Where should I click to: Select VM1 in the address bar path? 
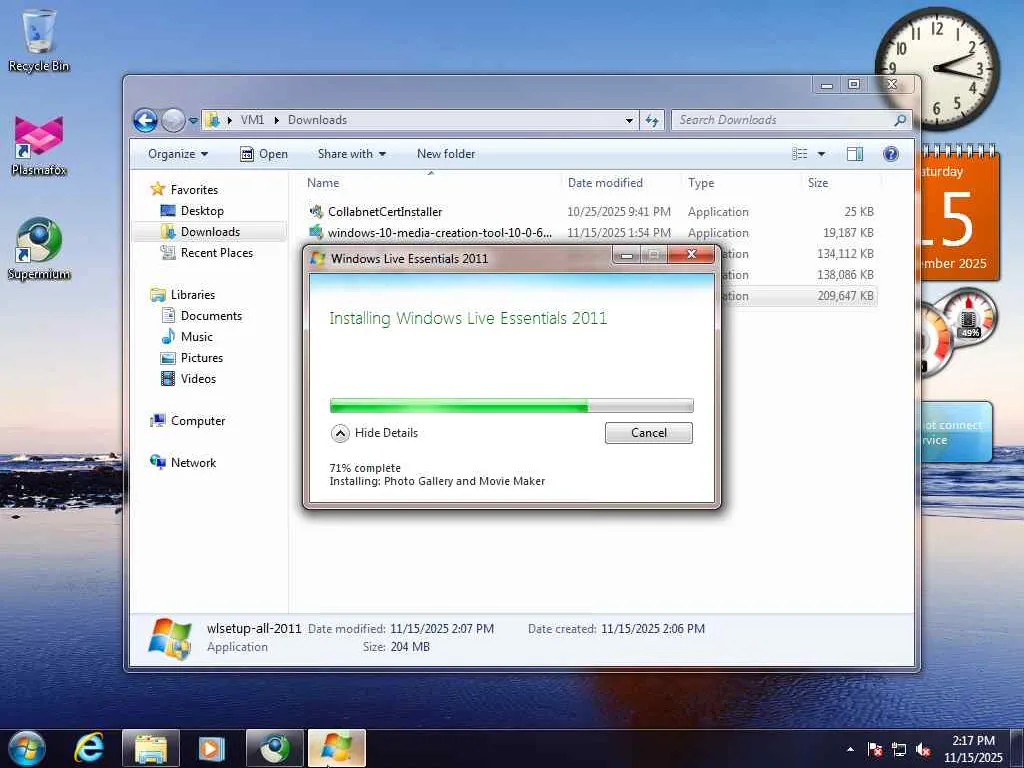[252, 120]
